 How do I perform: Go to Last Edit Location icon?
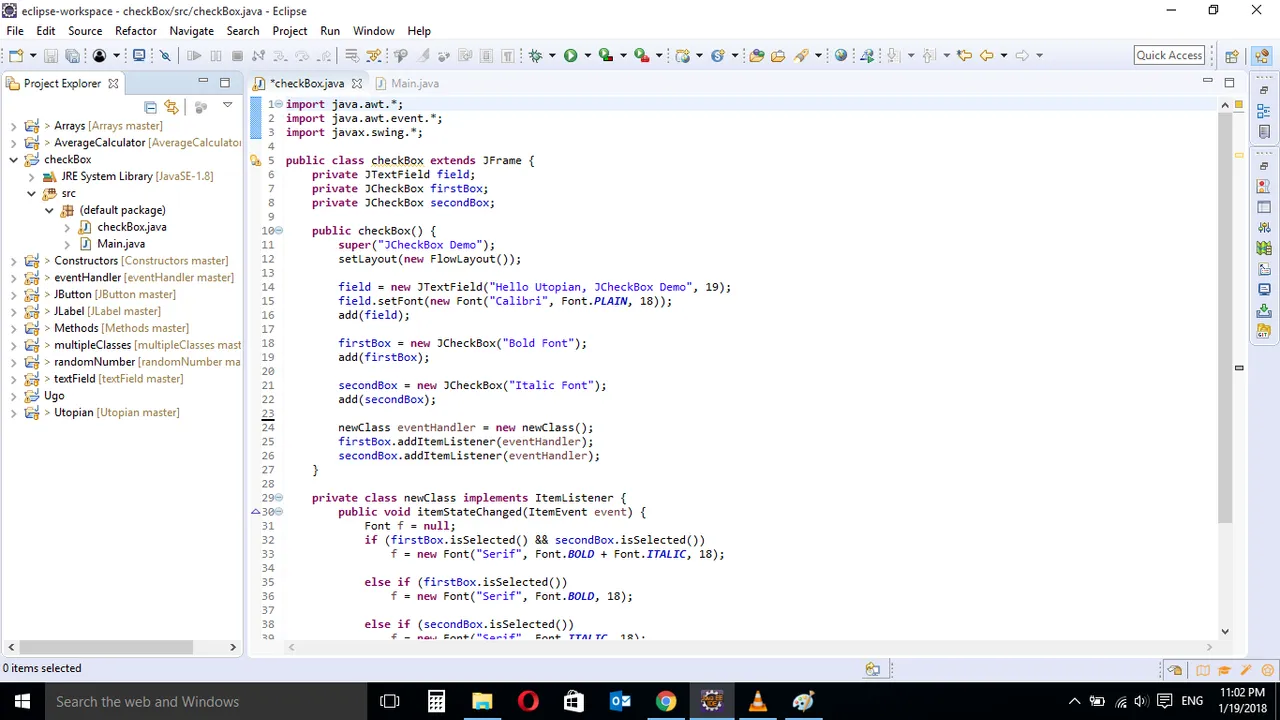point(964,56)
